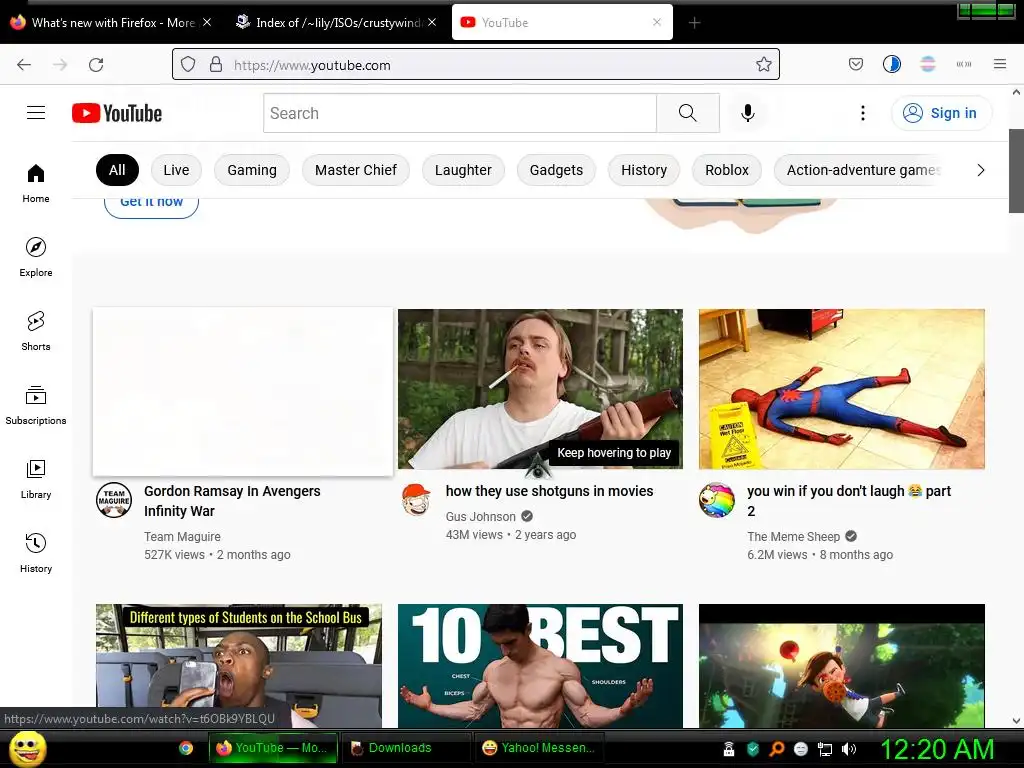Open how they use shotguns title
1024x768 pixels.
[549, 491]
